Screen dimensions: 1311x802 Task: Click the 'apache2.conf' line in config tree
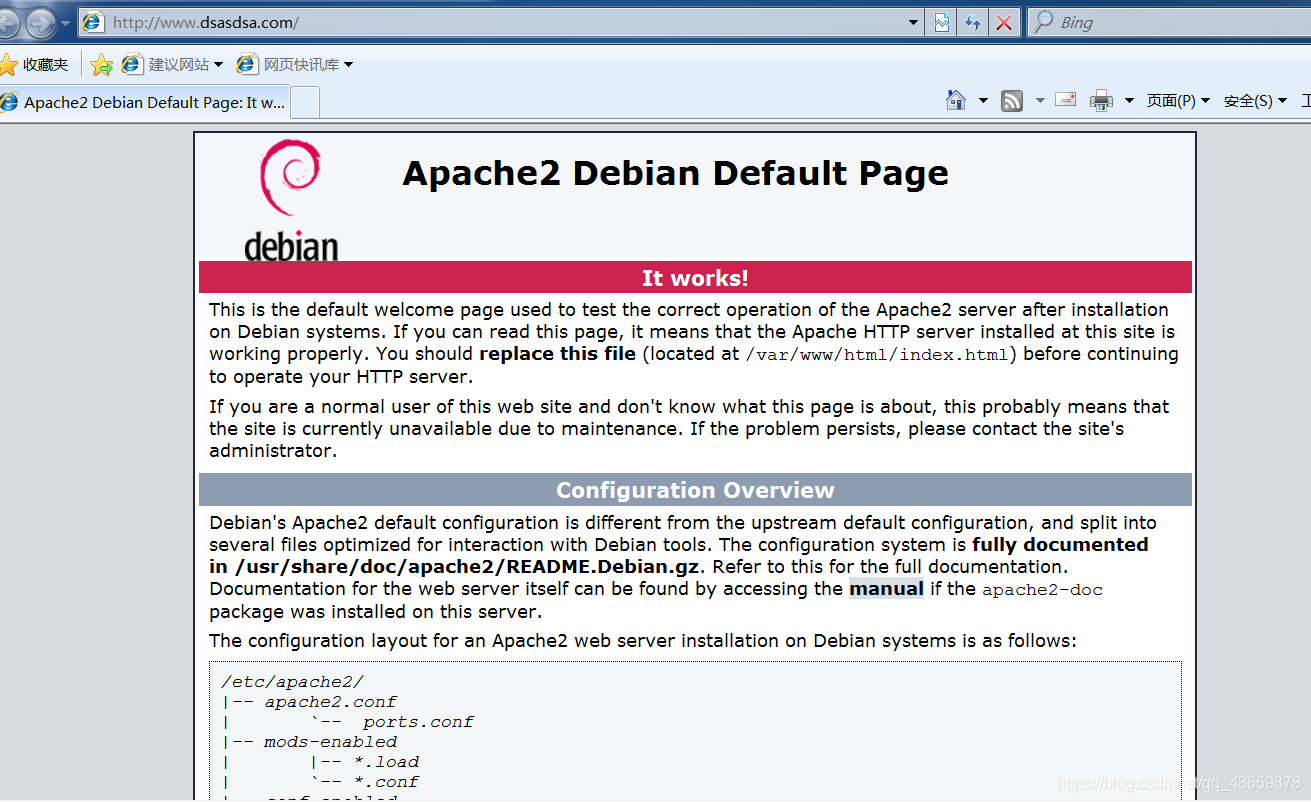pyautogui.click(x=330, y=702)
